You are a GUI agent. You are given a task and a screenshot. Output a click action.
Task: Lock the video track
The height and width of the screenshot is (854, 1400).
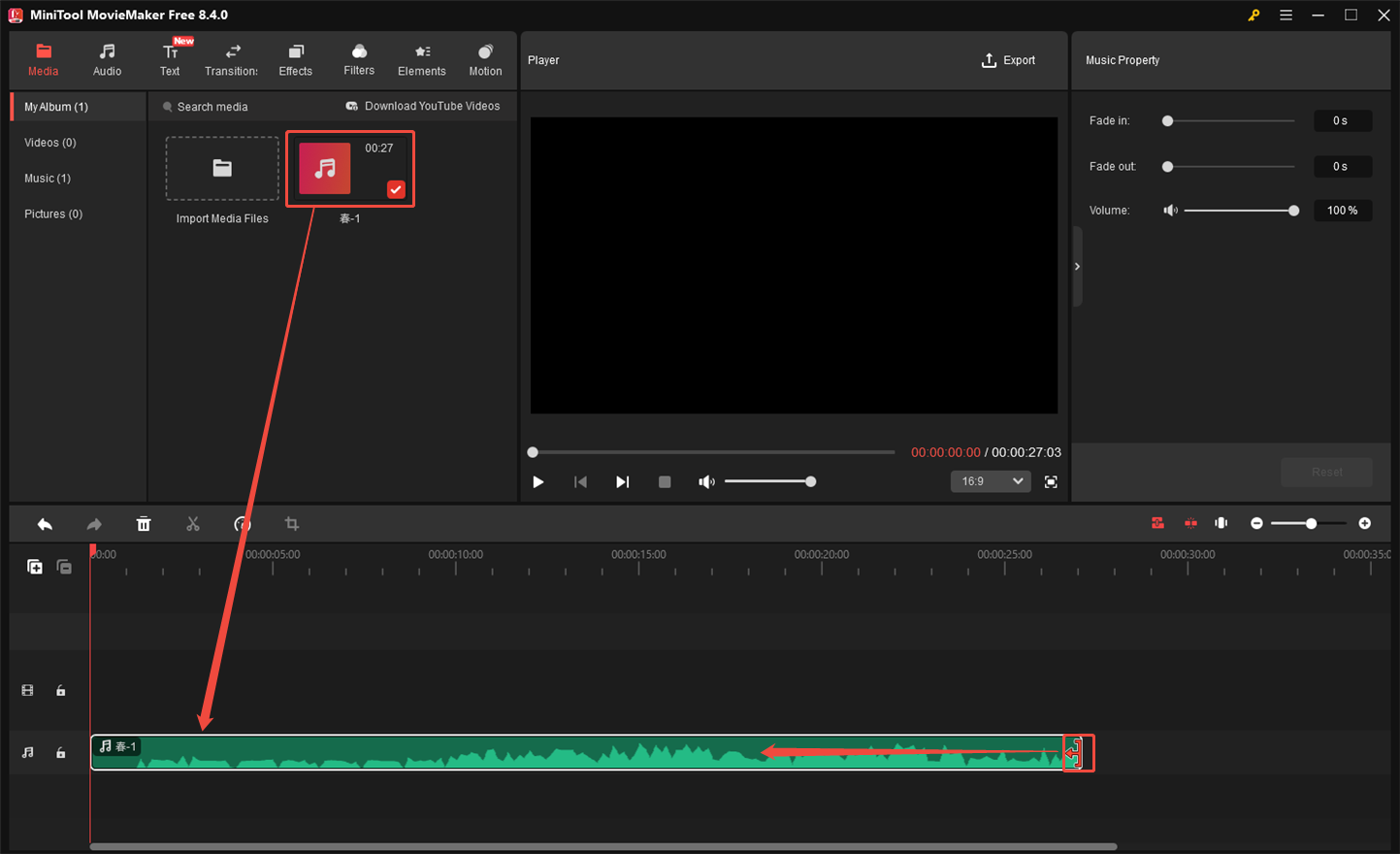(60, 690)
